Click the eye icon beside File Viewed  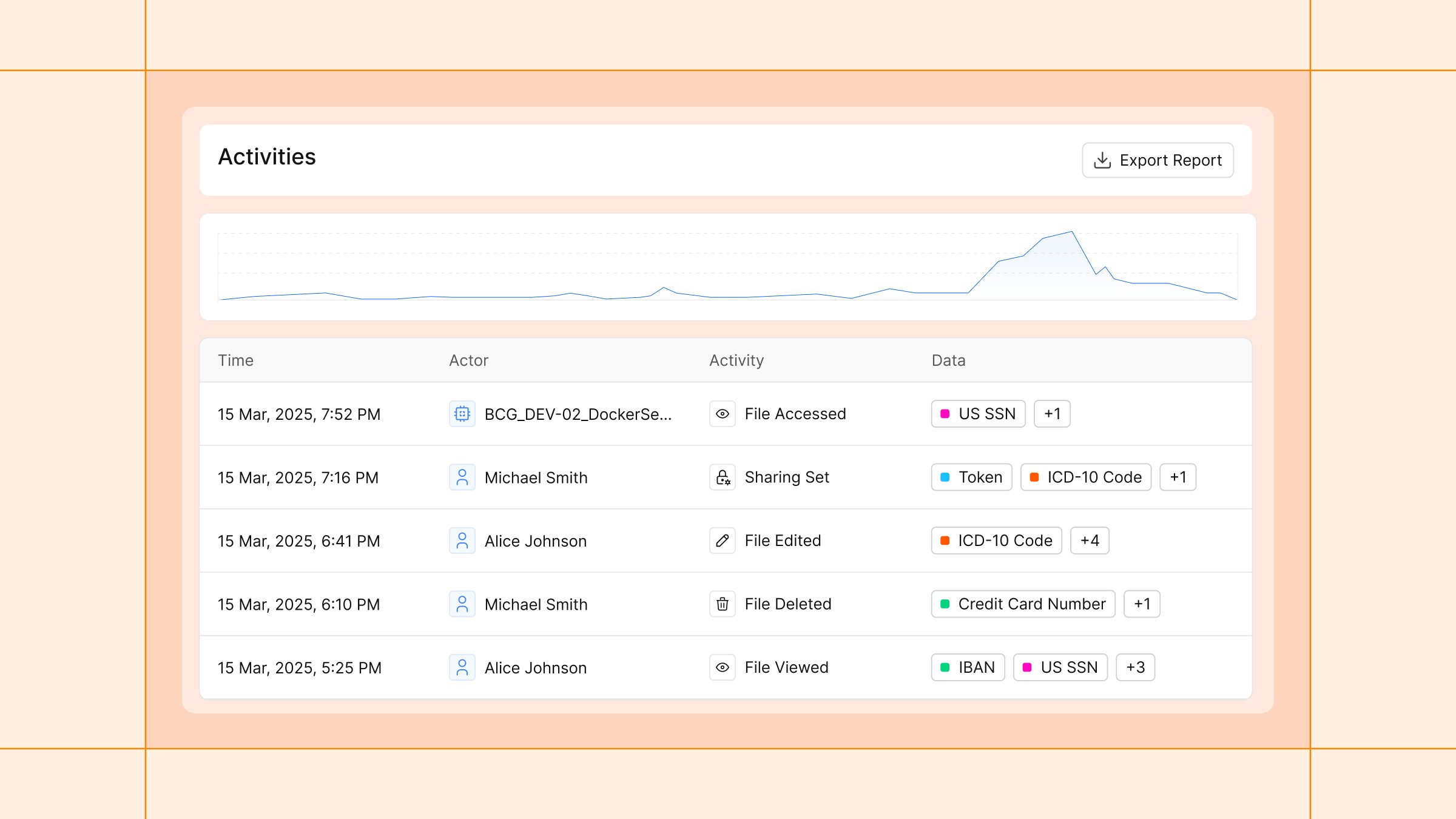click(x=723, y=667)
